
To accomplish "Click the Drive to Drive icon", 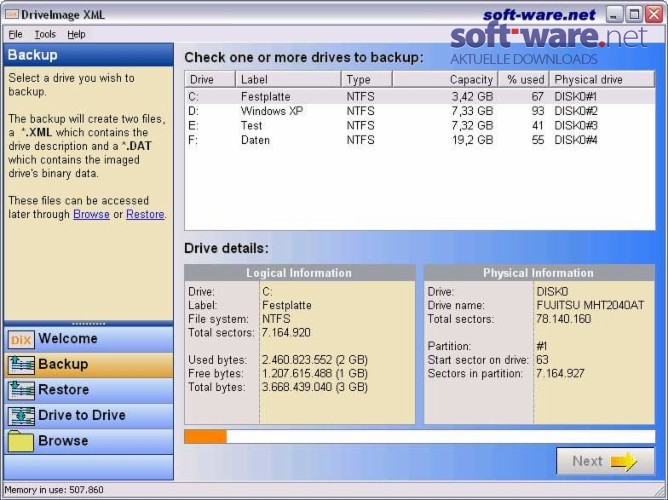I will (21, 416).
